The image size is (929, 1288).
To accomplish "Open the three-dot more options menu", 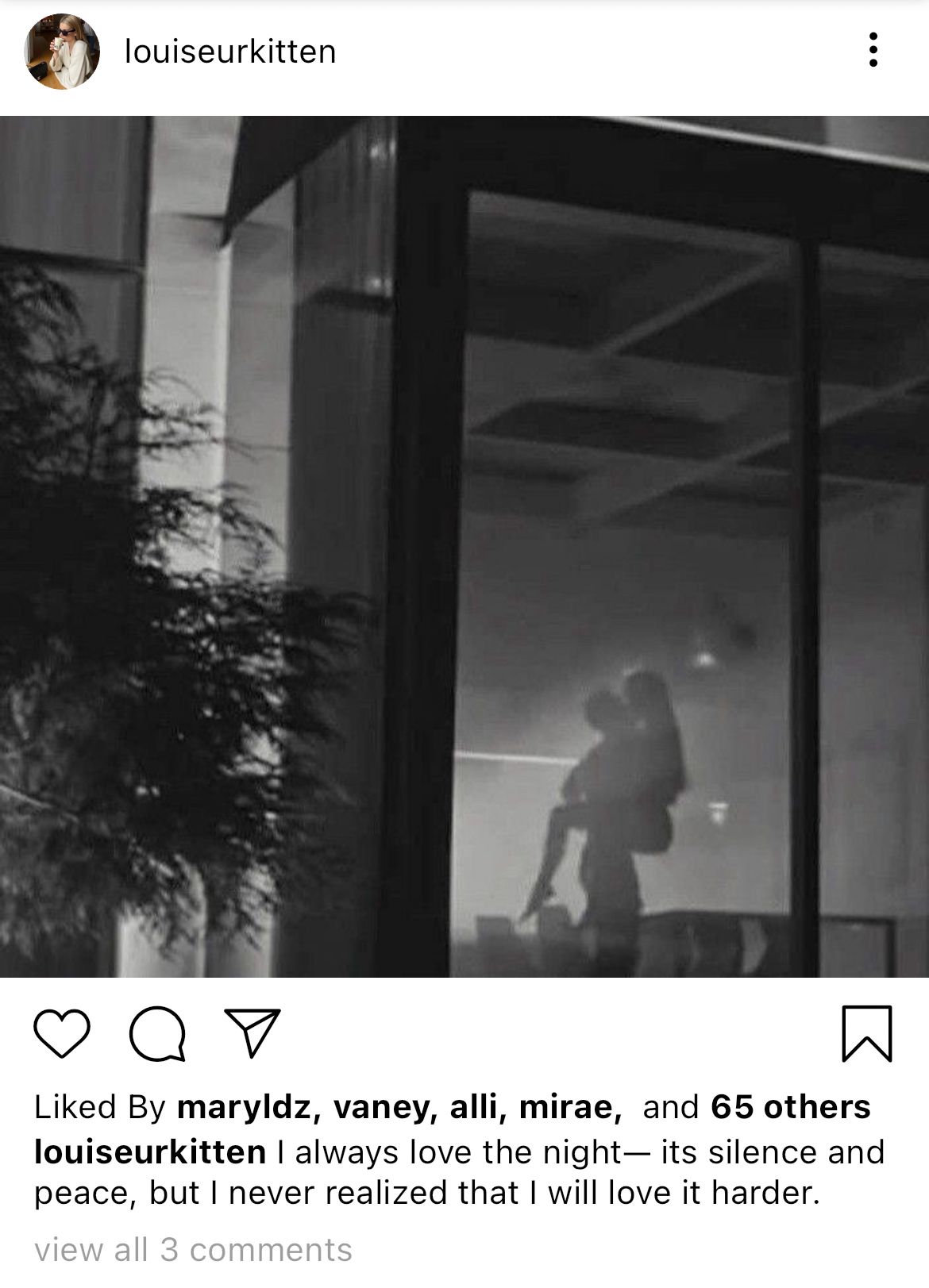I will click(x=873, y=50).
